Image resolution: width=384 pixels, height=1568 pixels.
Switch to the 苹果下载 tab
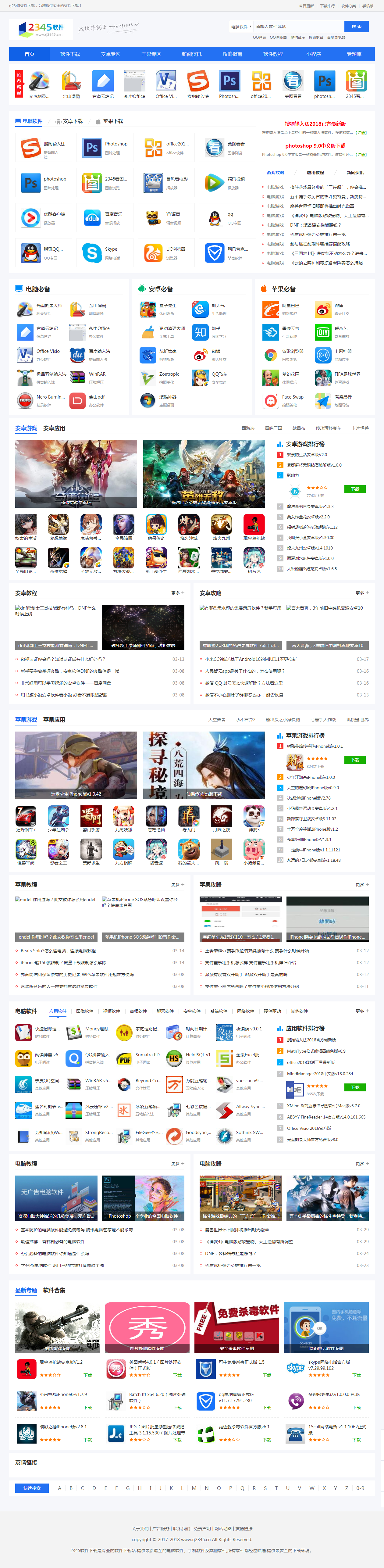tap(109, 121)
